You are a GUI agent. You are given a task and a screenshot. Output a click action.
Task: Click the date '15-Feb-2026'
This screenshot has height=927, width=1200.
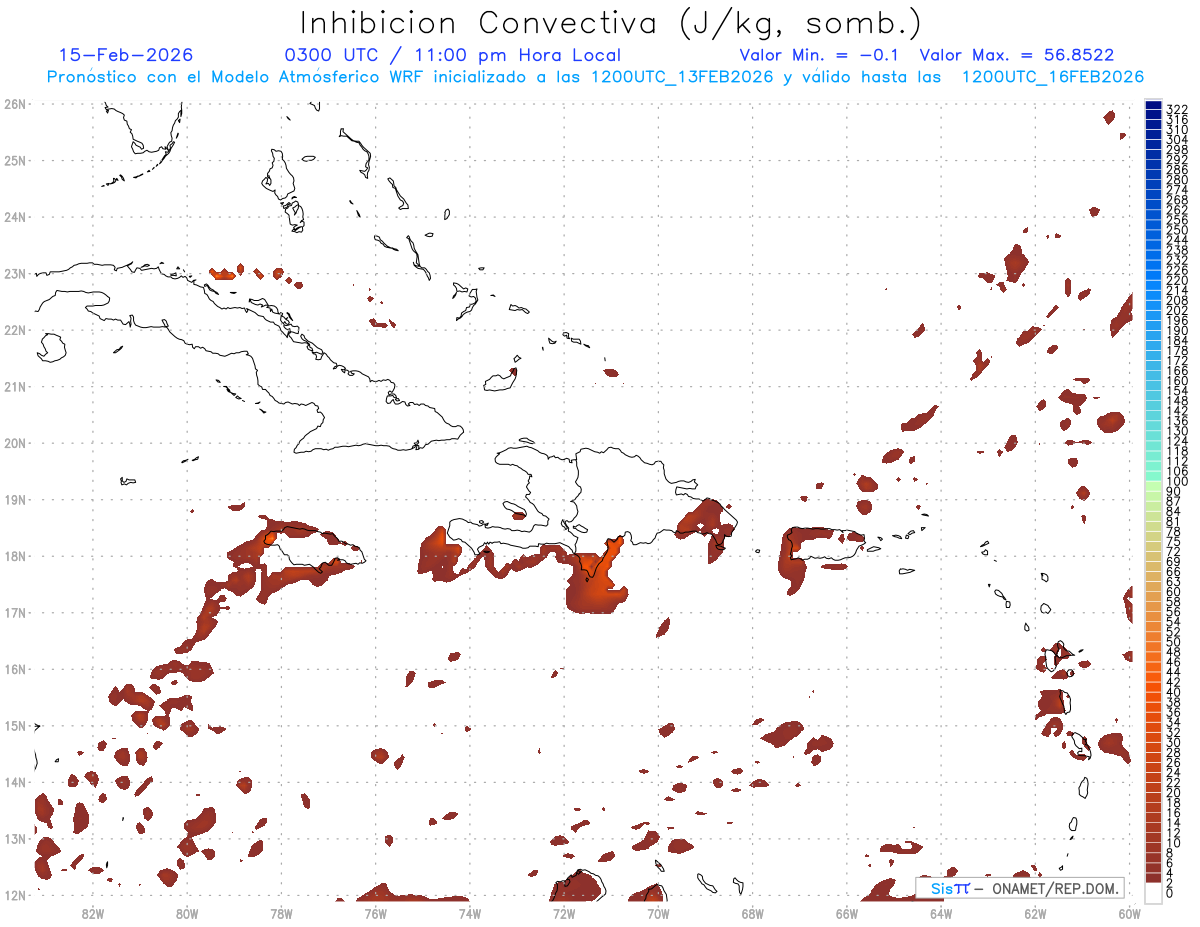click(x=126, y=56)
